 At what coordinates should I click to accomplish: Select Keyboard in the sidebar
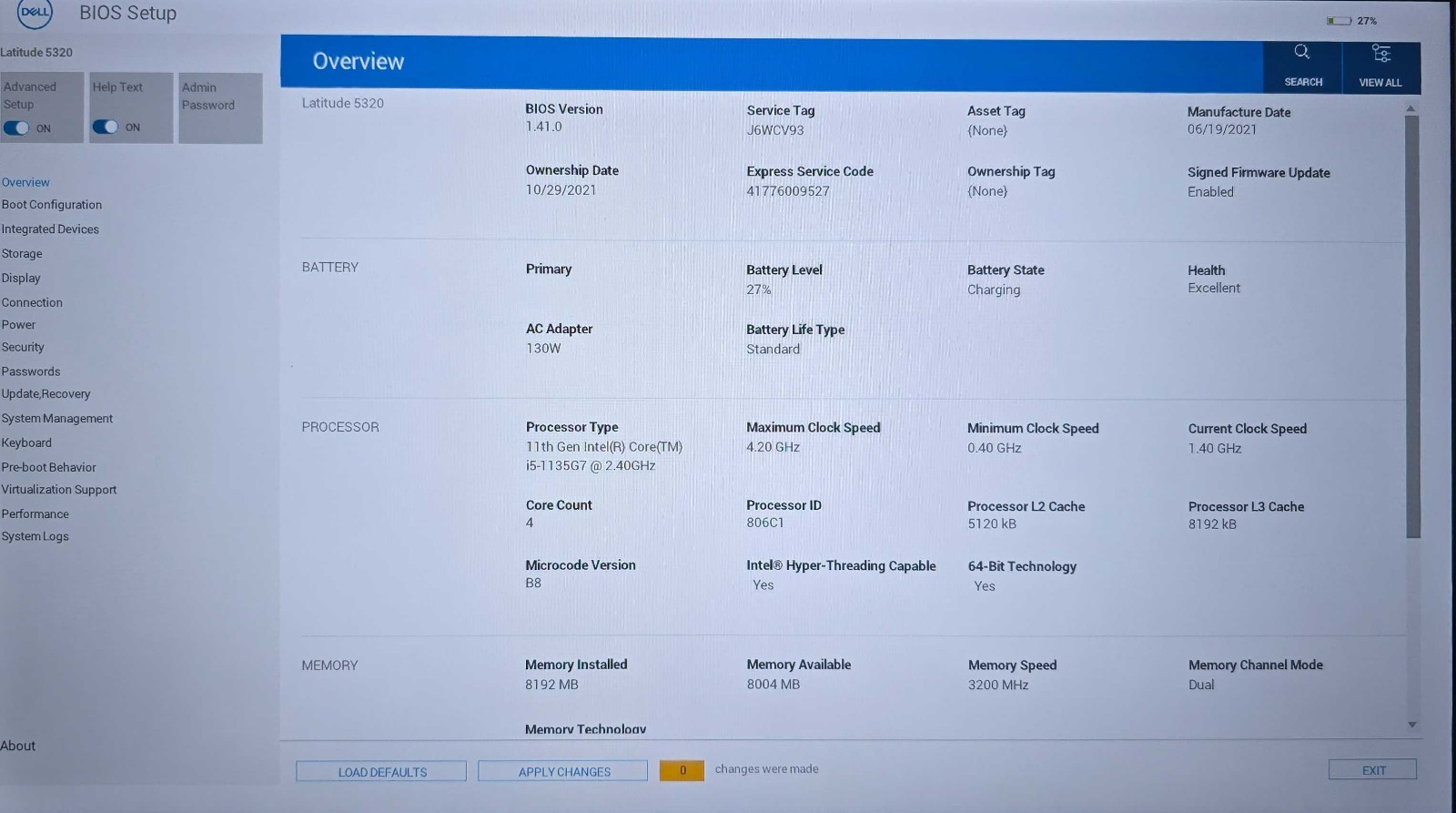(26, 442)
